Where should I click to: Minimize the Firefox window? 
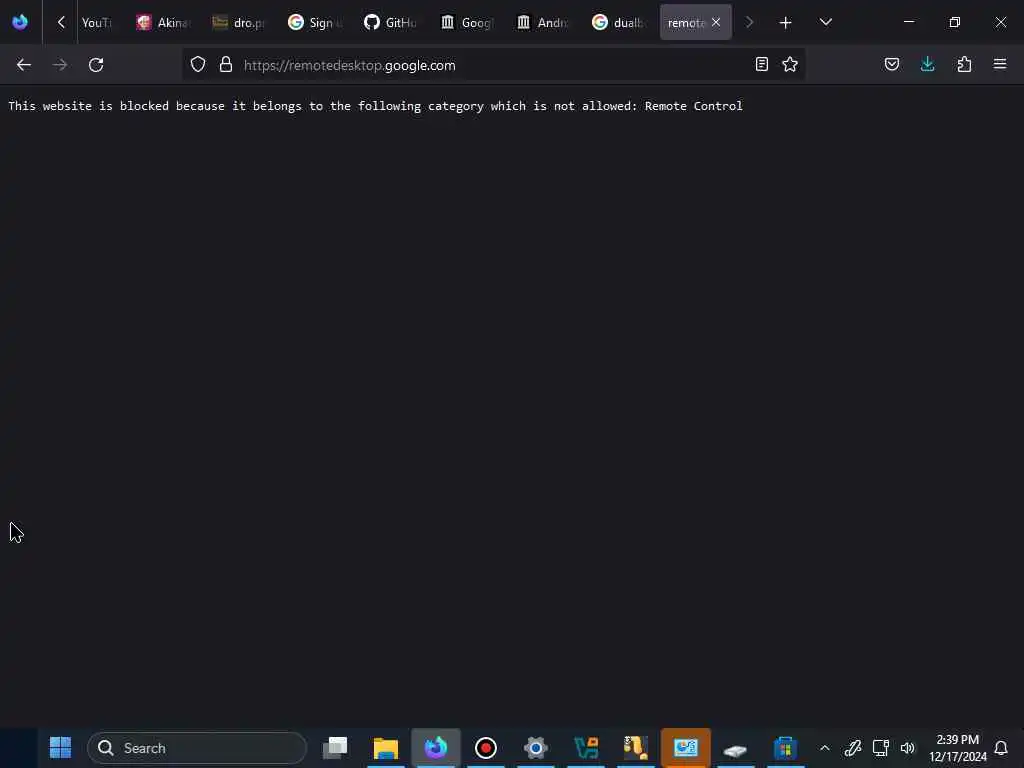[x=908, y=22]
